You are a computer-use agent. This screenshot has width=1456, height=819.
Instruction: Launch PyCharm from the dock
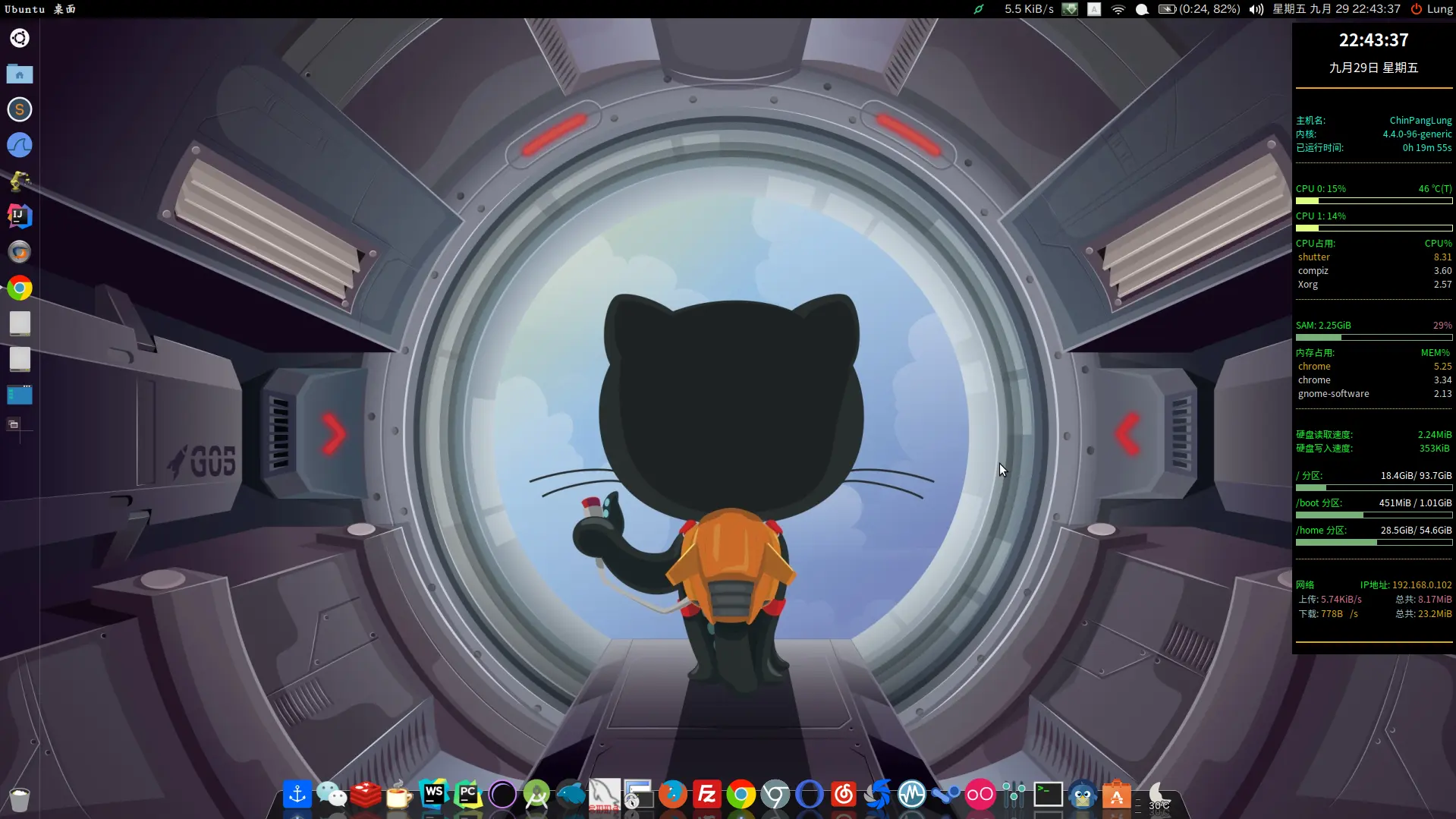(468, 795)
